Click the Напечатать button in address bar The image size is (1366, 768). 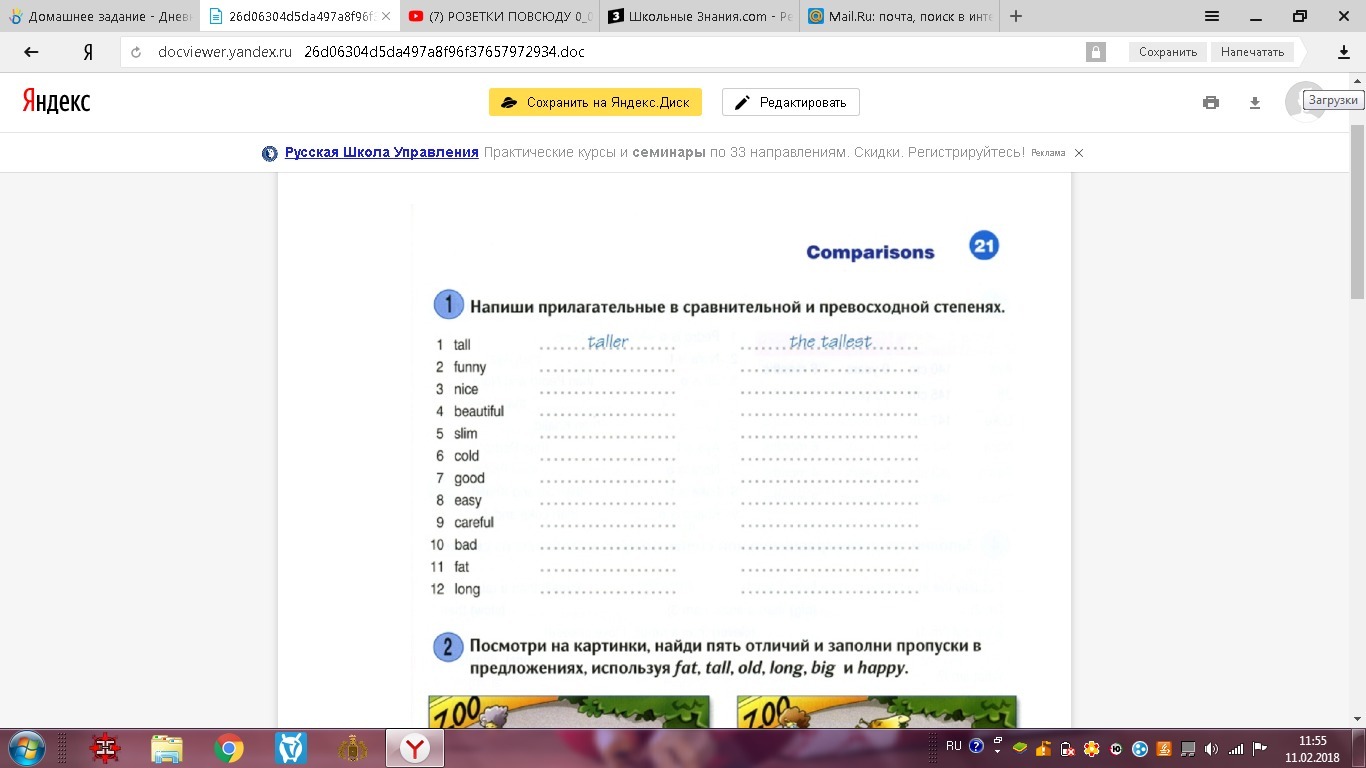click(x=1251, y=52)
